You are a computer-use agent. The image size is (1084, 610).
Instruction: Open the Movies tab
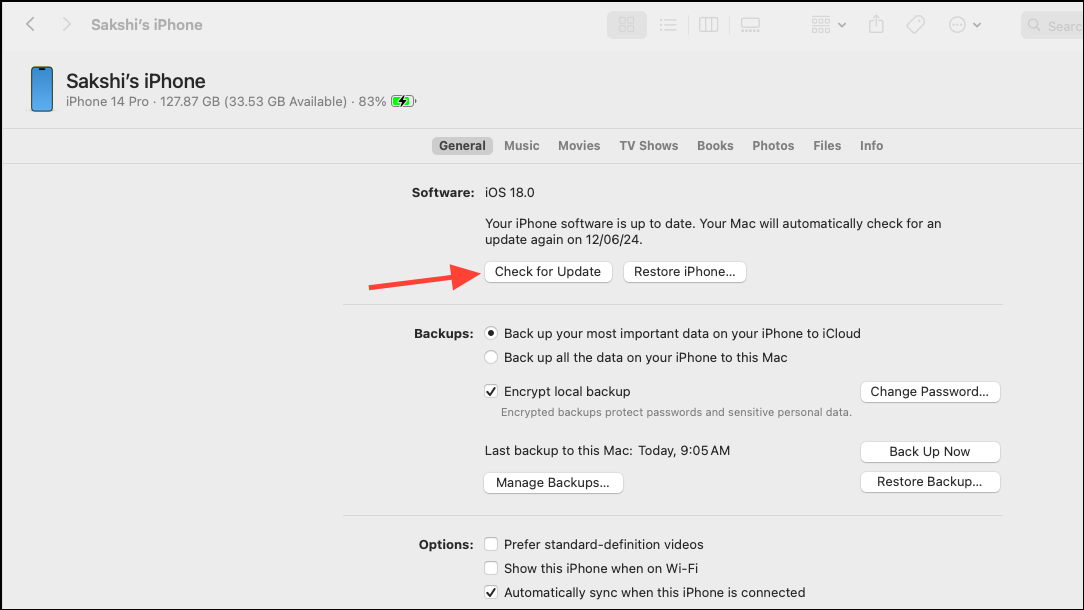579,146
